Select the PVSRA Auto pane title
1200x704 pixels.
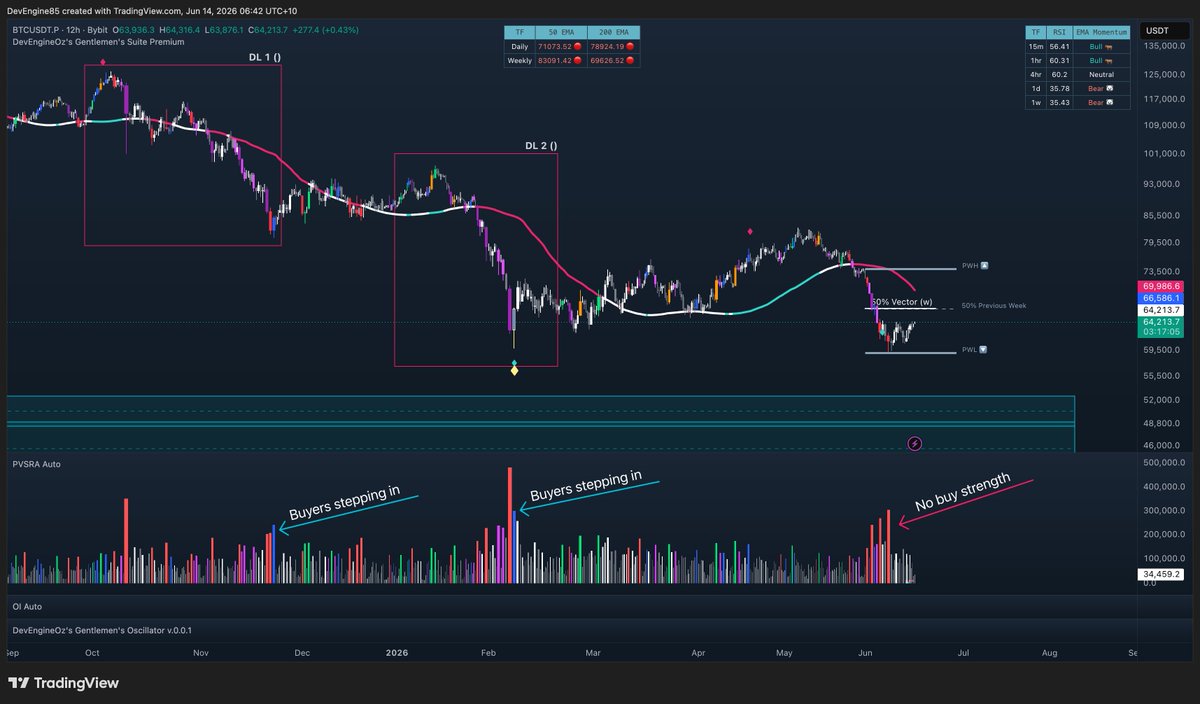(35, 464)
